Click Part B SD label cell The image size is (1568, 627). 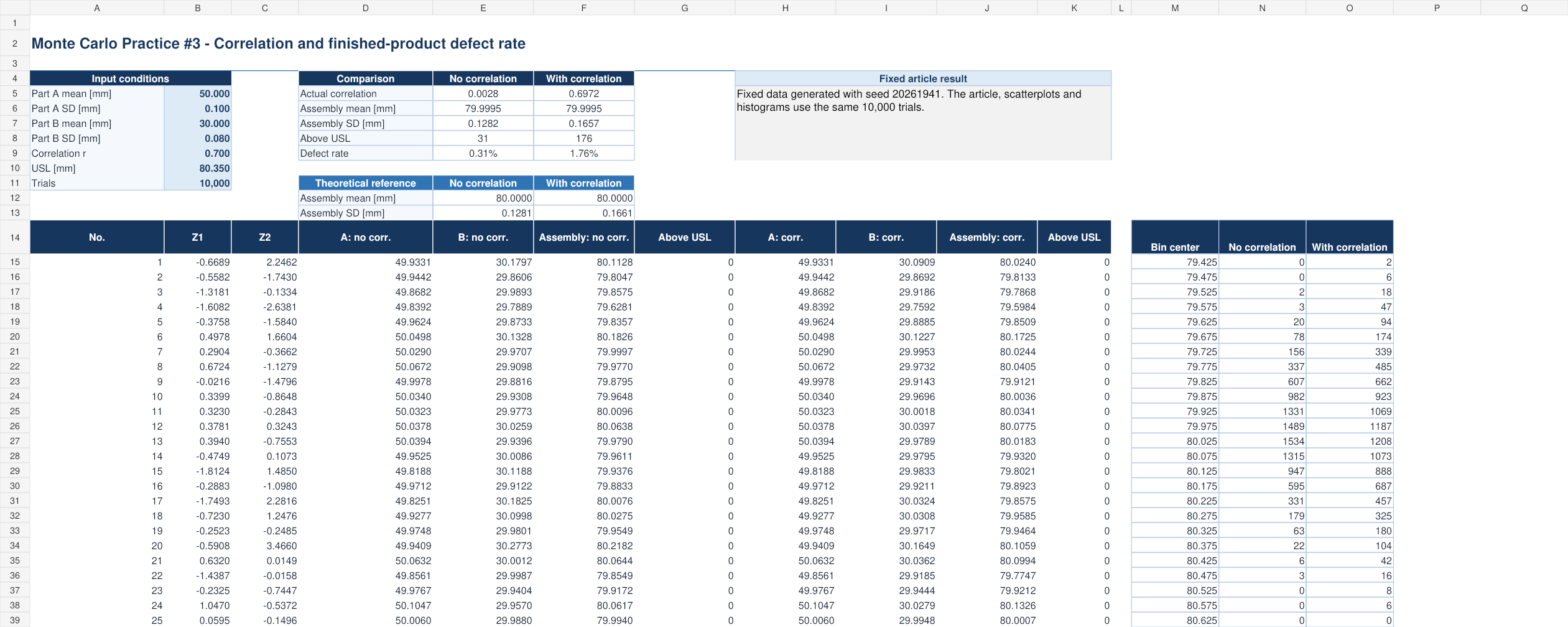97,138
